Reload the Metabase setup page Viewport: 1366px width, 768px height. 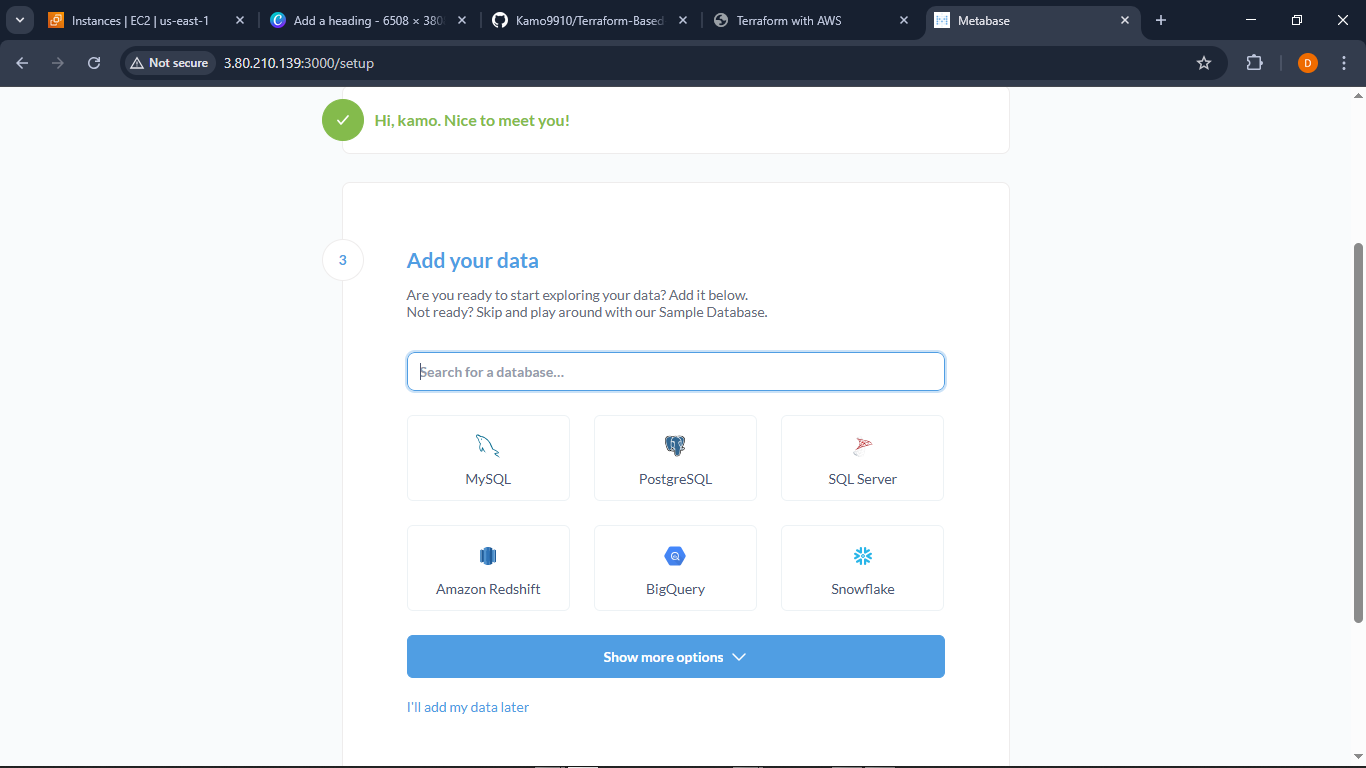[x=94, y=63]
